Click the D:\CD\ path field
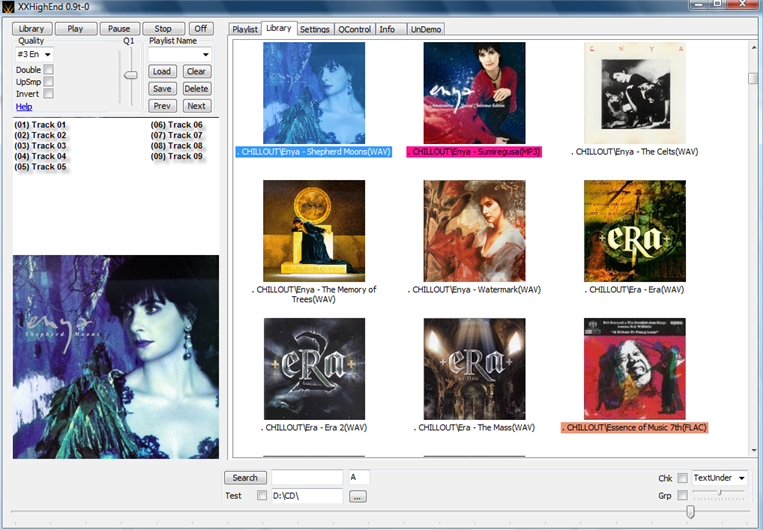 (308, 496)
